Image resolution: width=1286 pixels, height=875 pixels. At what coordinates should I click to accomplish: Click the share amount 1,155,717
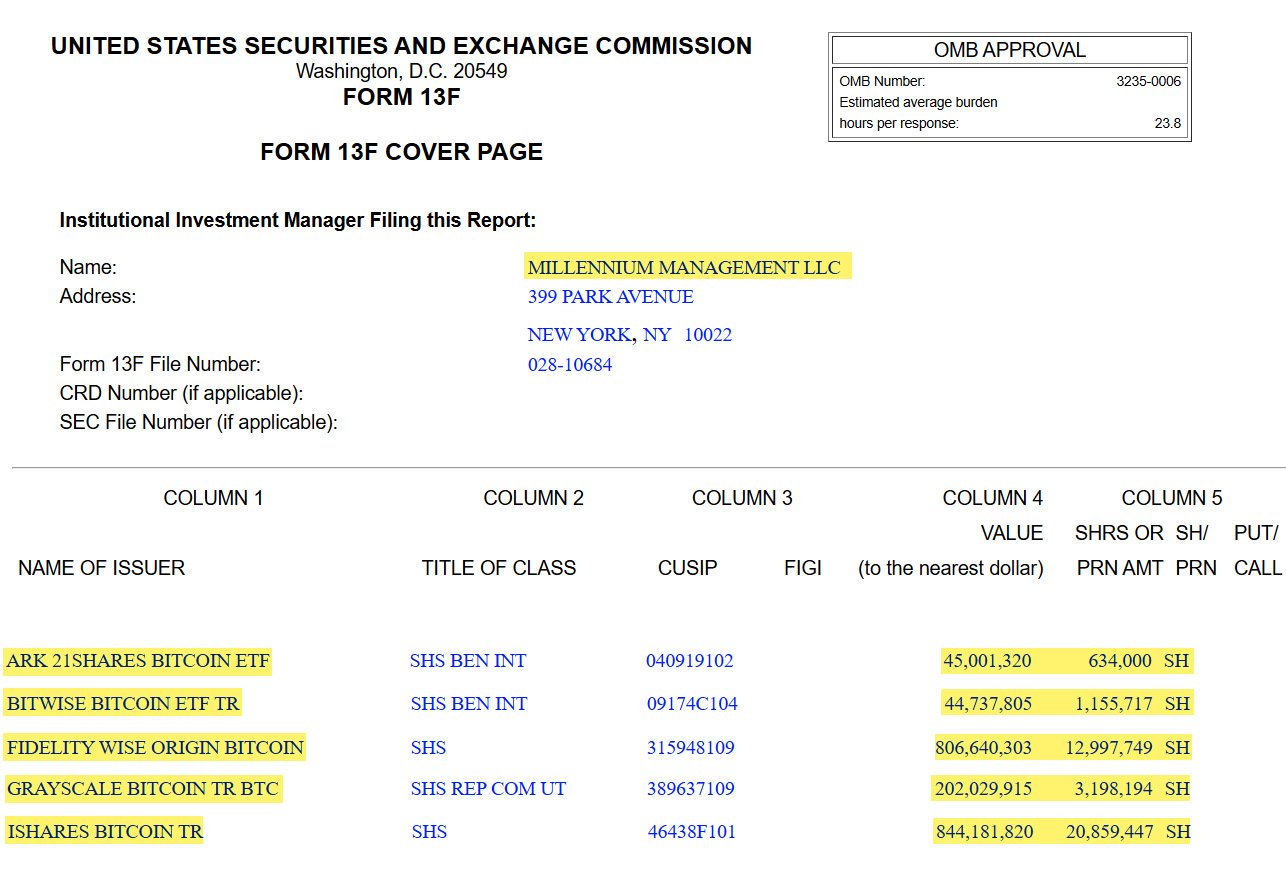coord(1114,704)
